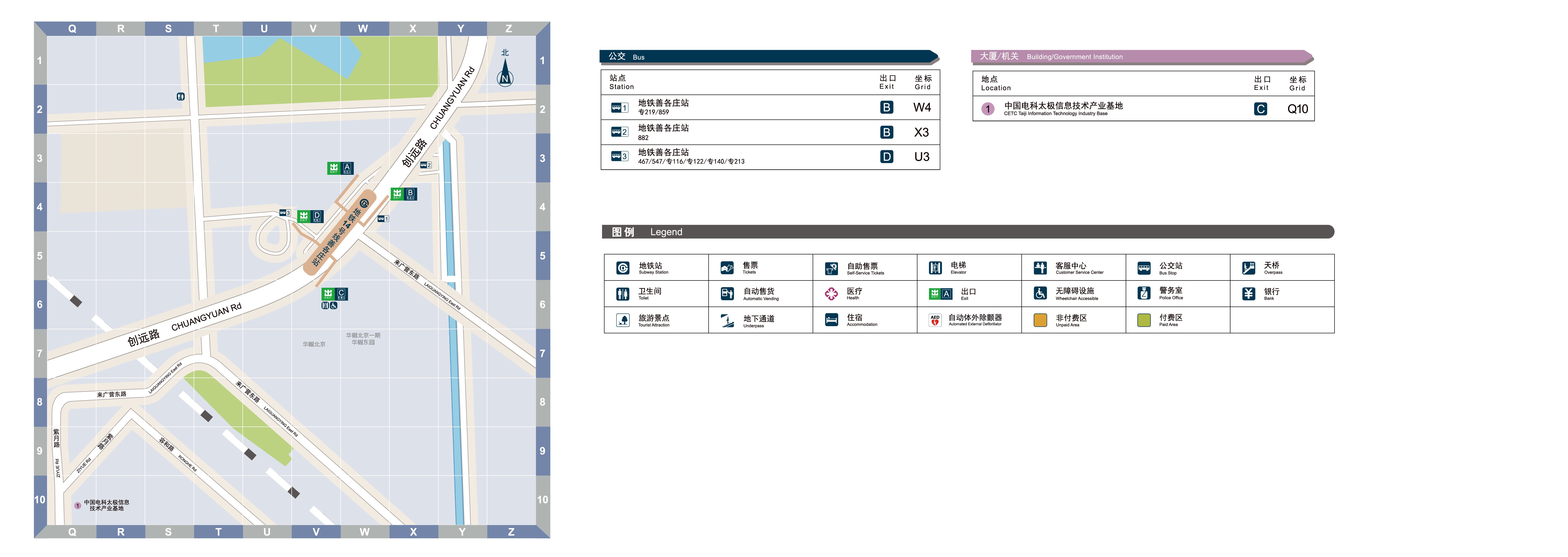Screen dimensions: 1568x557
Task: Select the Tourist Attraction legend icon
Action: [623, 320]
